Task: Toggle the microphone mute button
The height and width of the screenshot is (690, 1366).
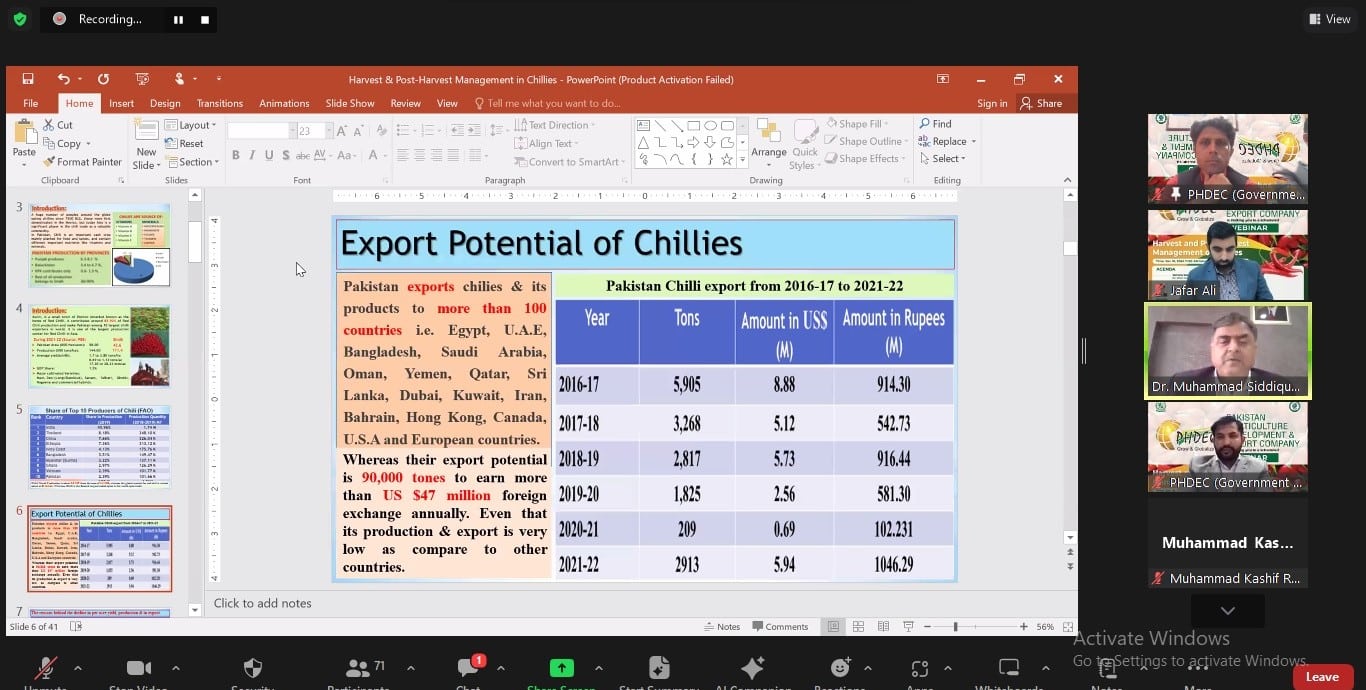Action: point(45,669)
